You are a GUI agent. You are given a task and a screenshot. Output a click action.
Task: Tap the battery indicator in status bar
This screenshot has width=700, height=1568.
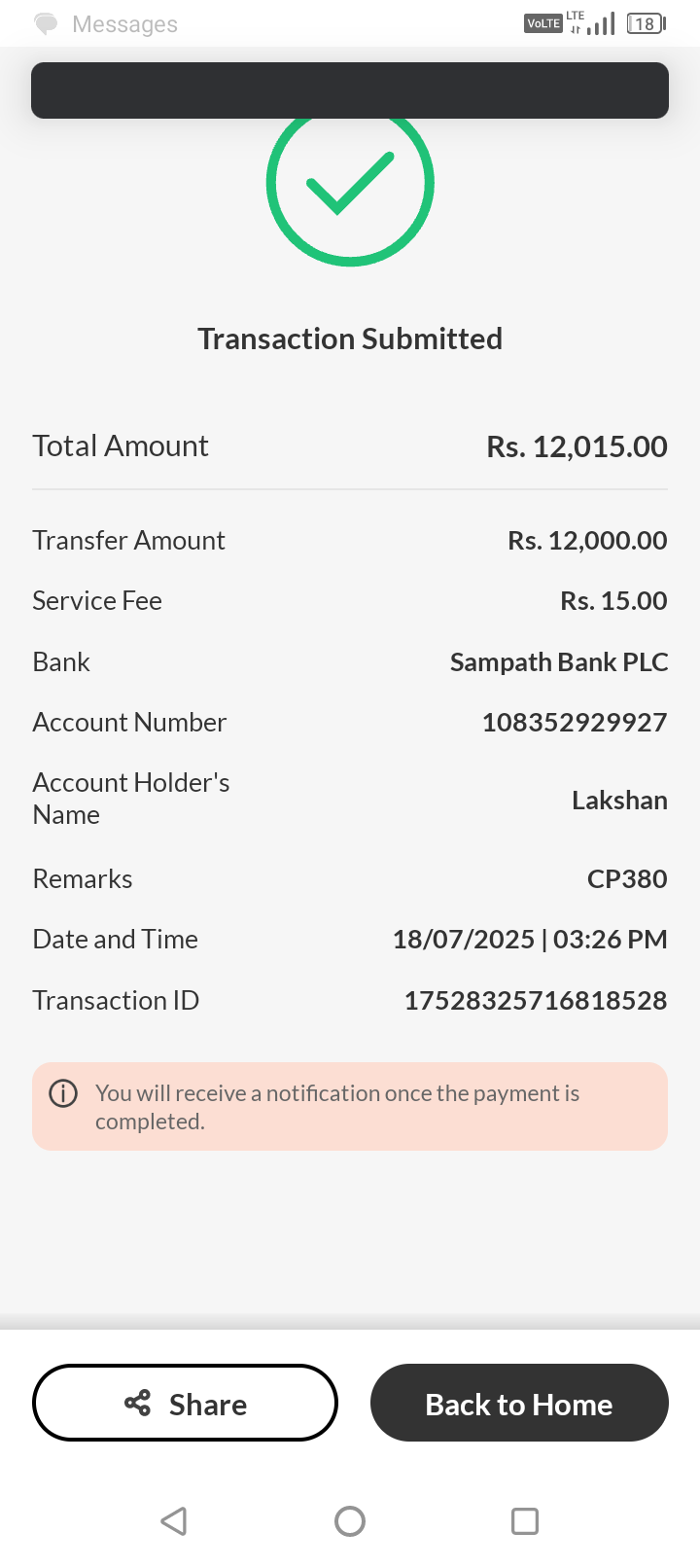tap(647, 23)
